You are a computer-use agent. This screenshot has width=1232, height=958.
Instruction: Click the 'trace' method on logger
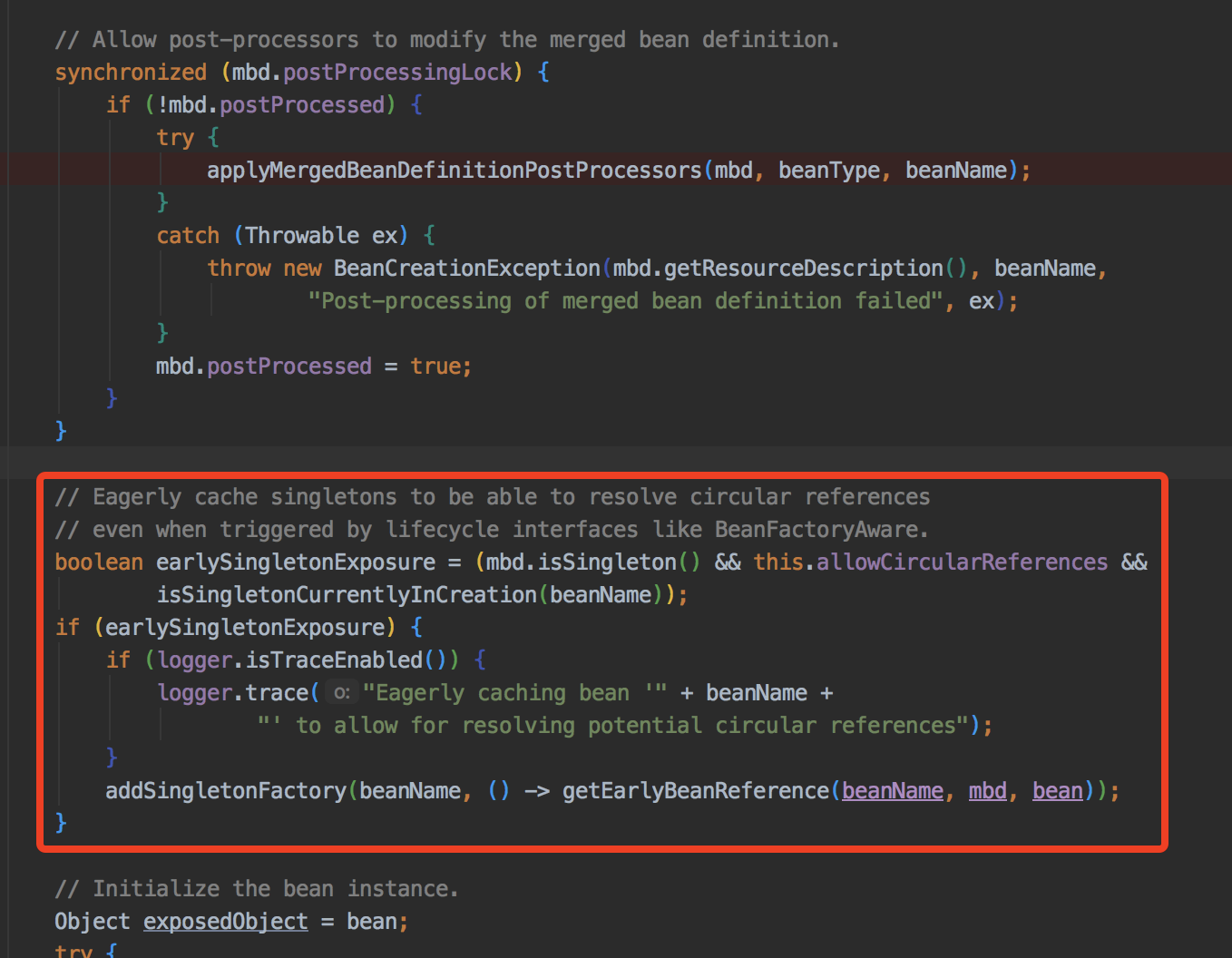[x=277, y=693]
